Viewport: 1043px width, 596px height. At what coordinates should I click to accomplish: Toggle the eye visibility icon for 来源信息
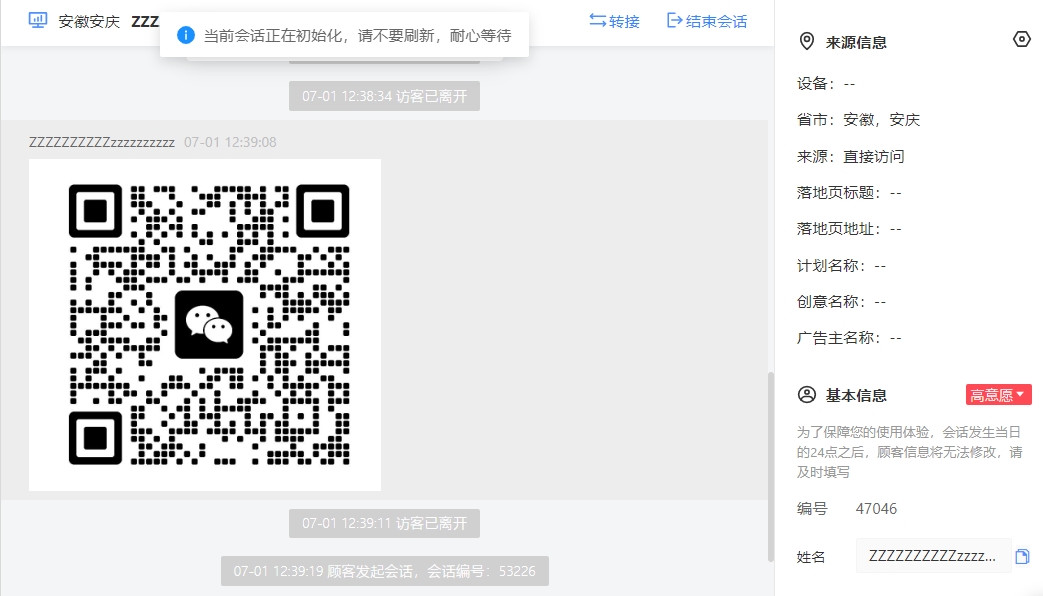[x=1022, y=39]
